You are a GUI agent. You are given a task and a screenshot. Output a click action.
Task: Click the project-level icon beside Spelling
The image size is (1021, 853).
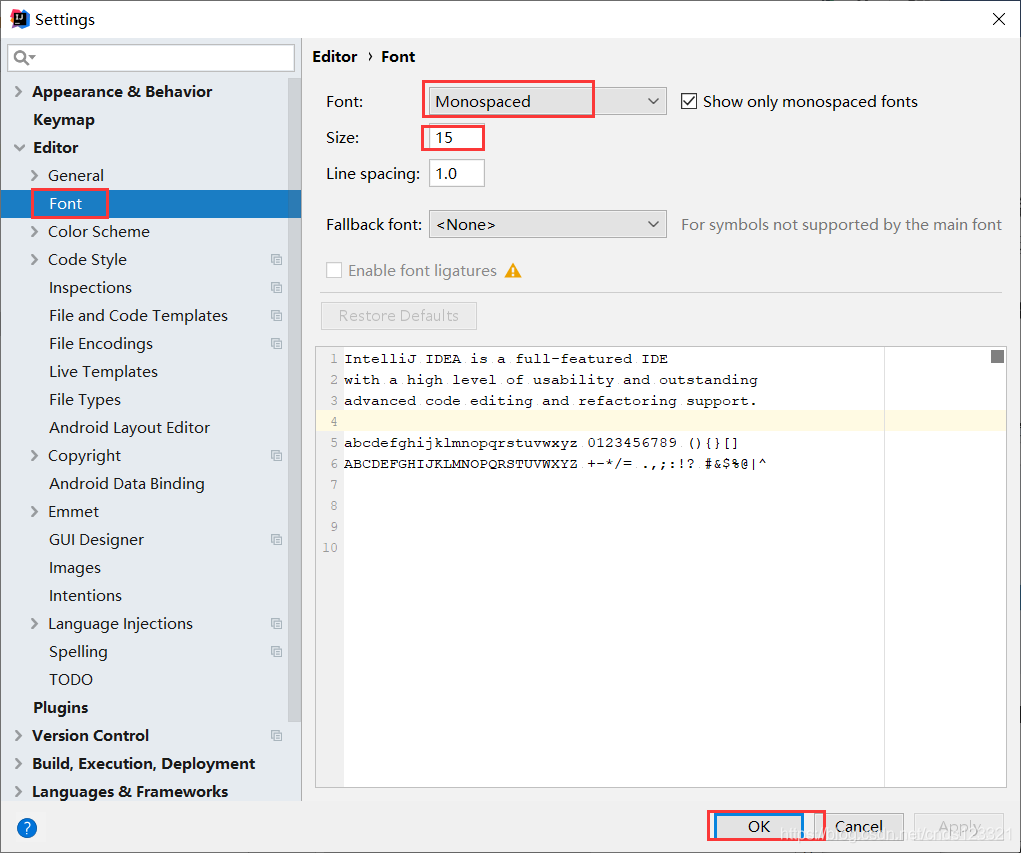coord(277,651)
